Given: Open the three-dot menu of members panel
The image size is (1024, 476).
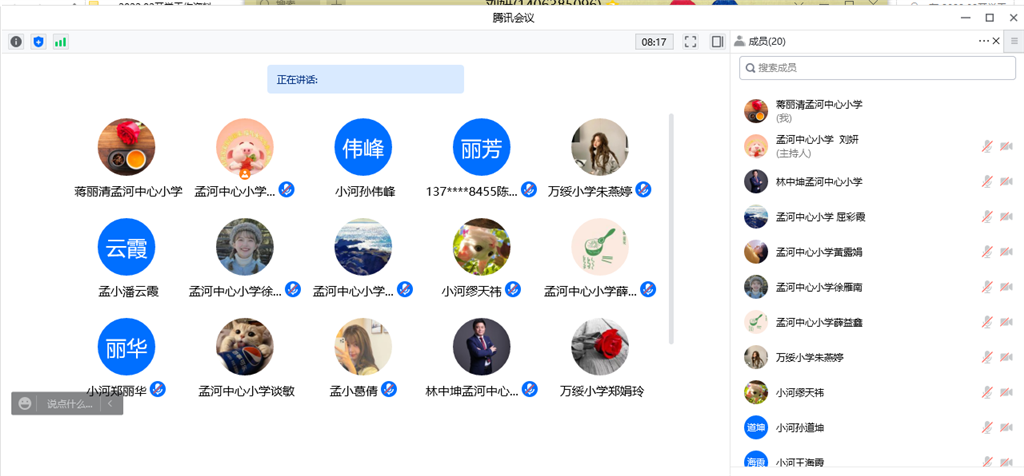Looking at the screenshot, I should [x=983, y=41].
